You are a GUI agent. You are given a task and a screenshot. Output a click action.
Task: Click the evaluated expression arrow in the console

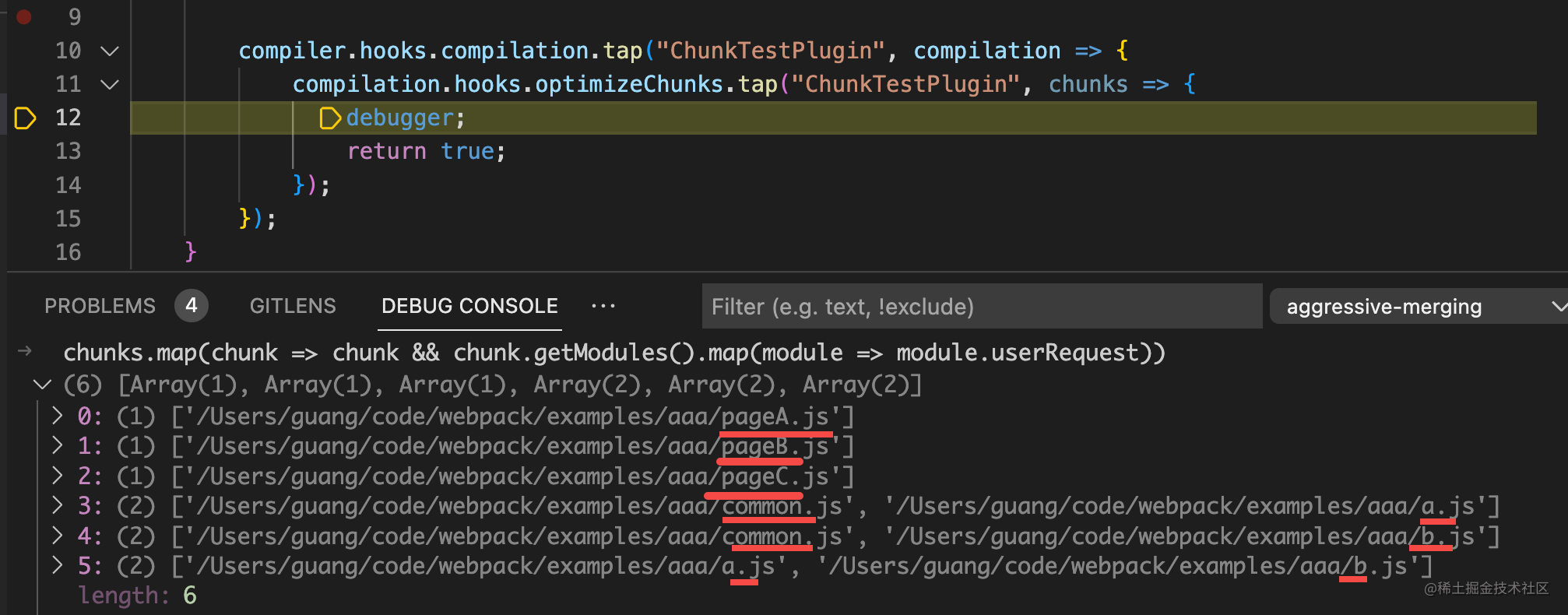point(25,351)
